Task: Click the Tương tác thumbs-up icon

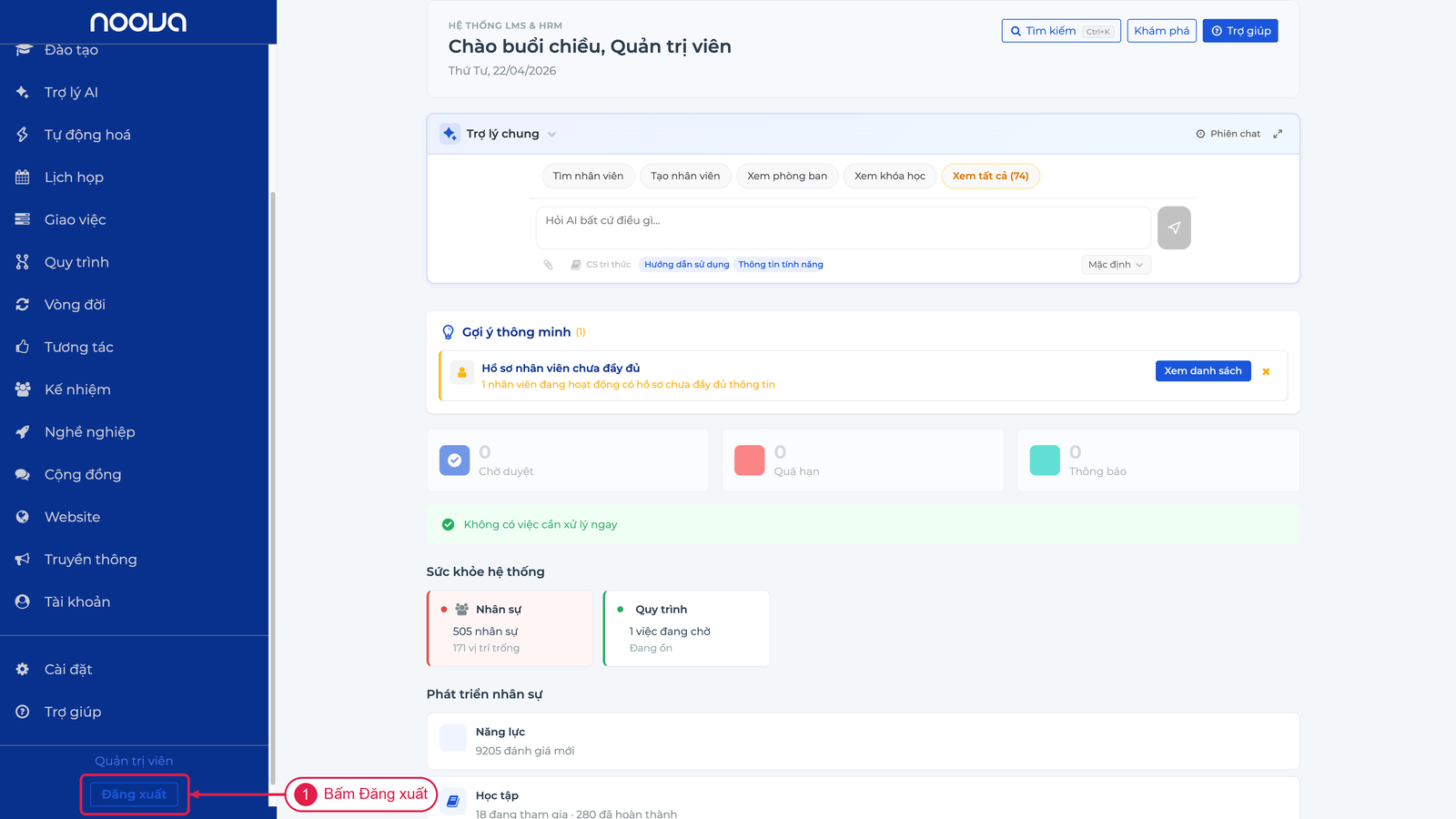Action: point(23,347)
